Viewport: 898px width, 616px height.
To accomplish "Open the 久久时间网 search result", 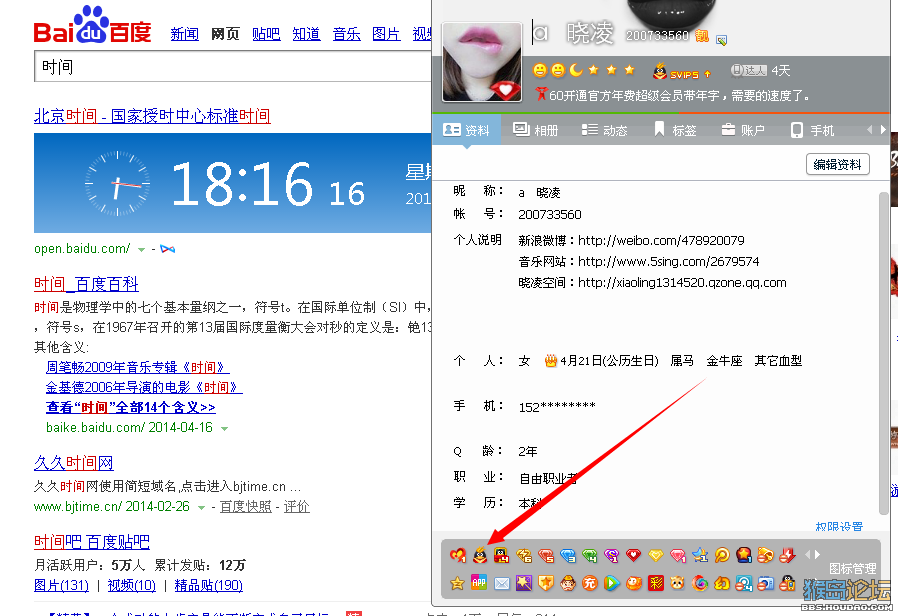I will 73,463.
